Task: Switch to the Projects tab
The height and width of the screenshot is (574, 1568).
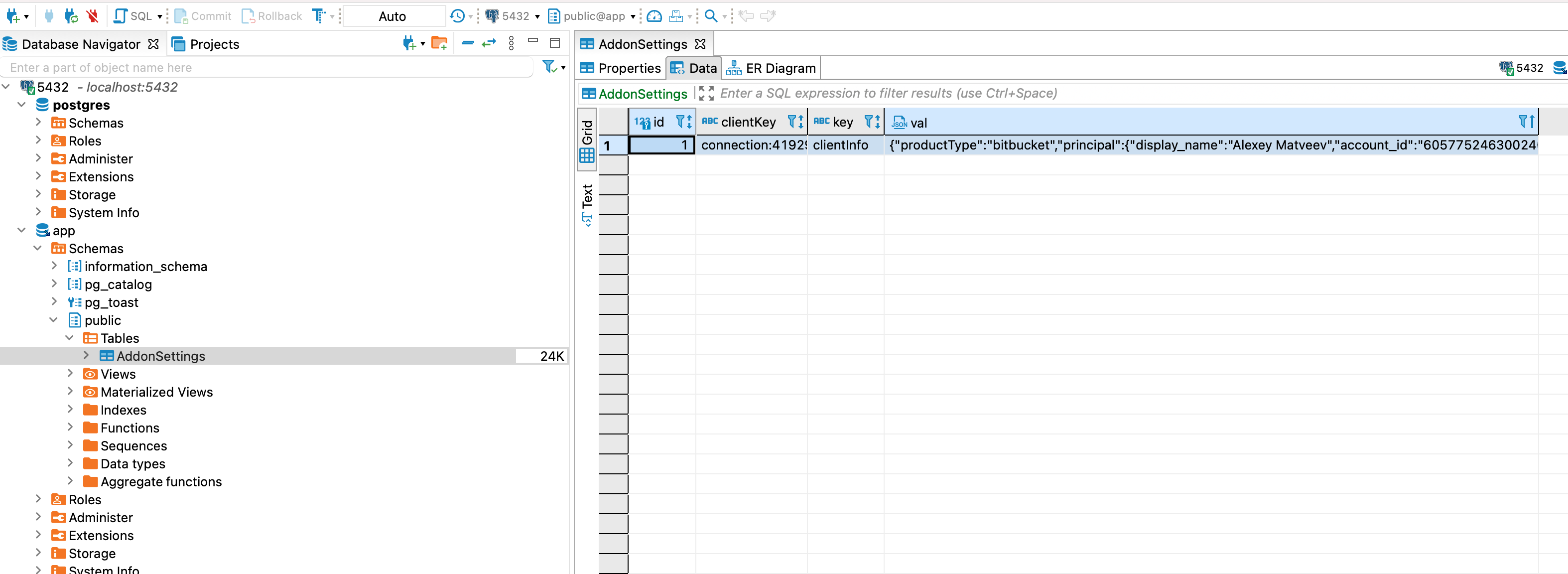Action: pyautogui.click(x=206, y=44)
